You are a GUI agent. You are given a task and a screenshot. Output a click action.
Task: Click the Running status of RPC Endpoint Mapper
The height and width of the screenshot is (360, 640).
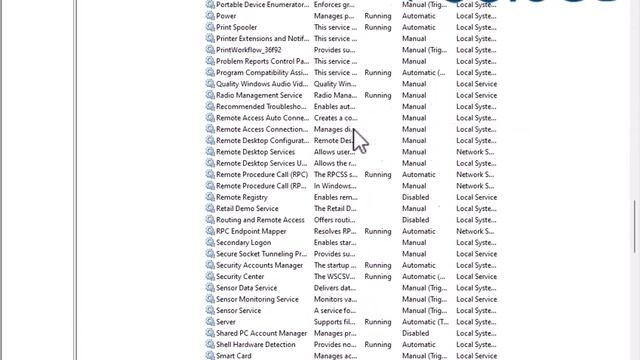378,231
